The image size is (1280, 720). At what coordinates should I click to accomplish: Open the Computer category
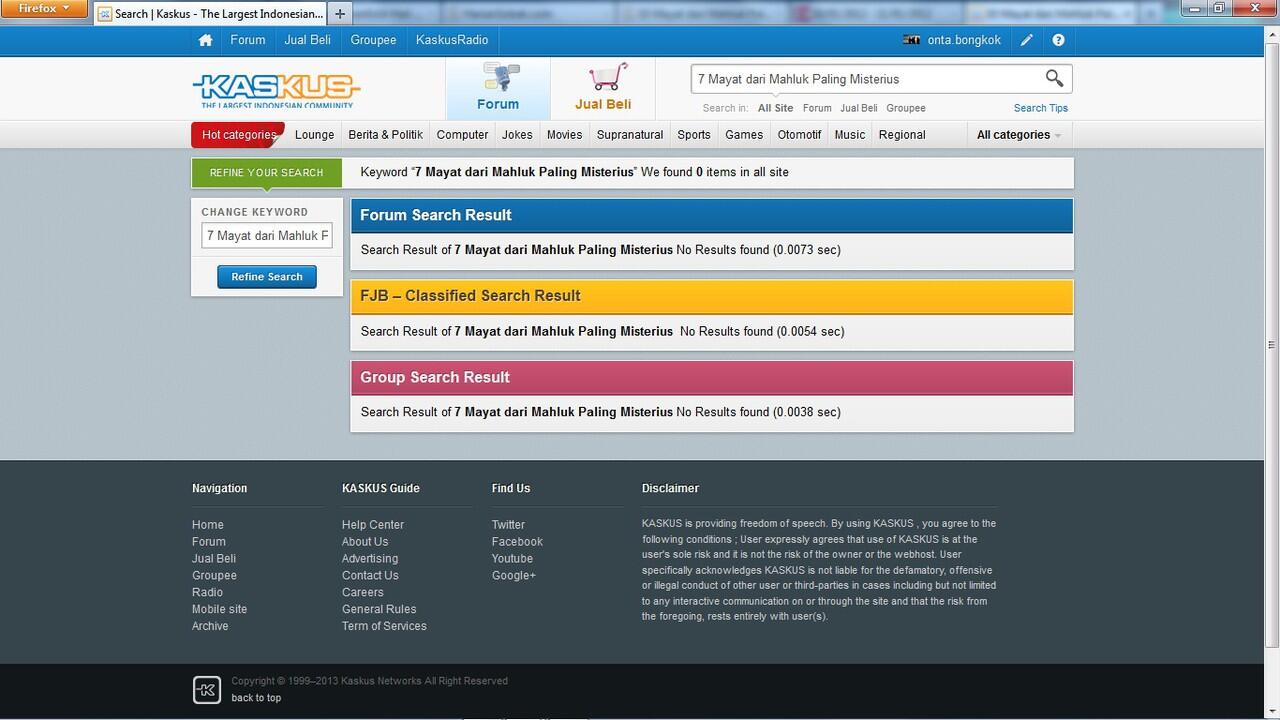click(462, 135)
